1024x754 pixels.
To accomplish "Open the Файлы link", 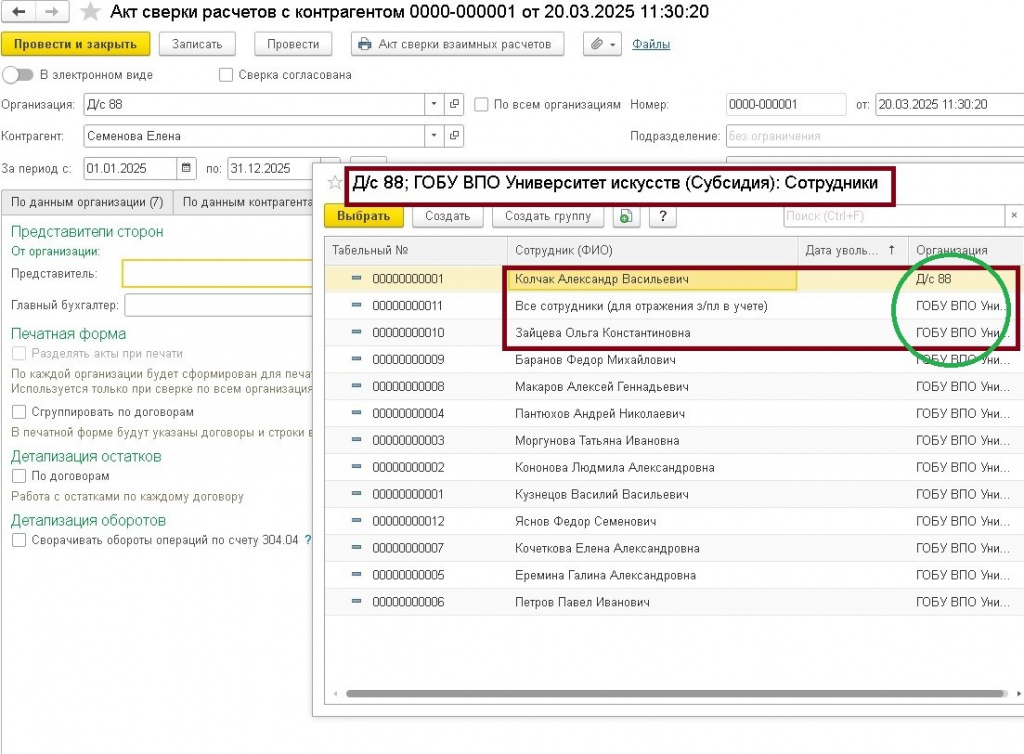I will pos(650,44).
